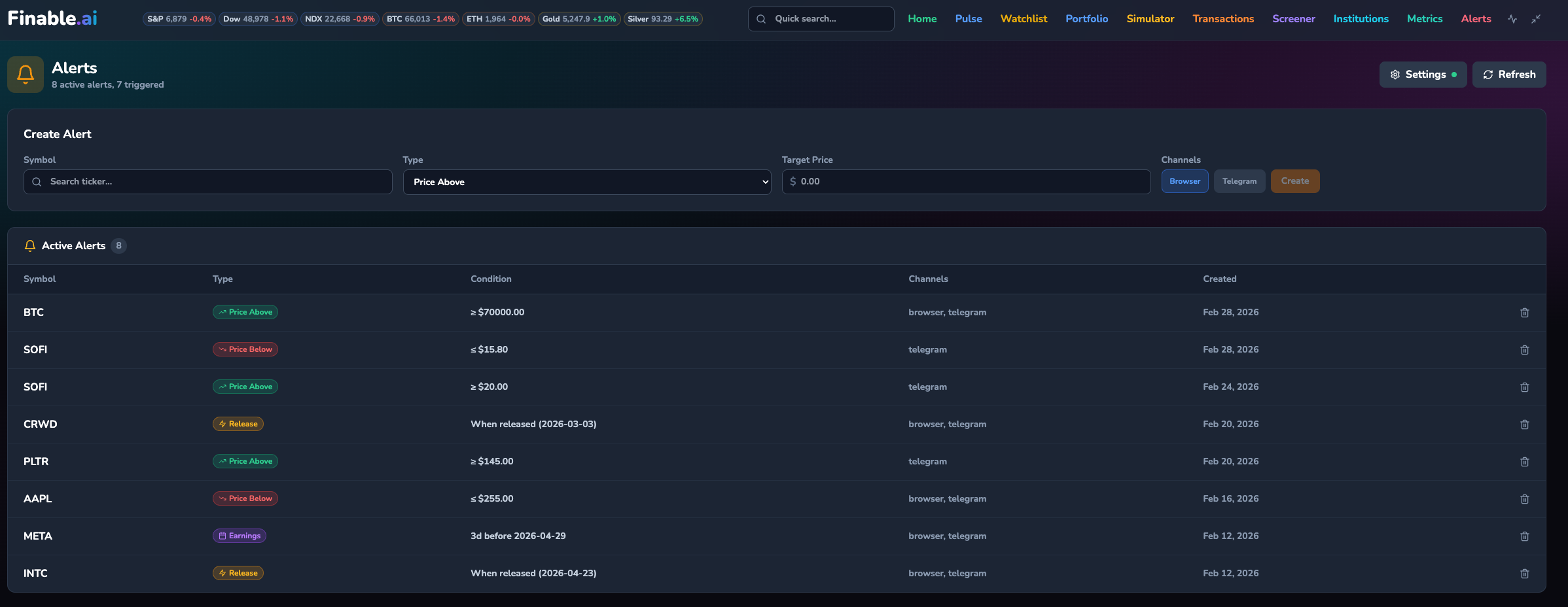The width and height of the screenshot is (1568, 607).
Task: Click the collapse arrows icon in the top bar
Action: (x=1536, y=18)
